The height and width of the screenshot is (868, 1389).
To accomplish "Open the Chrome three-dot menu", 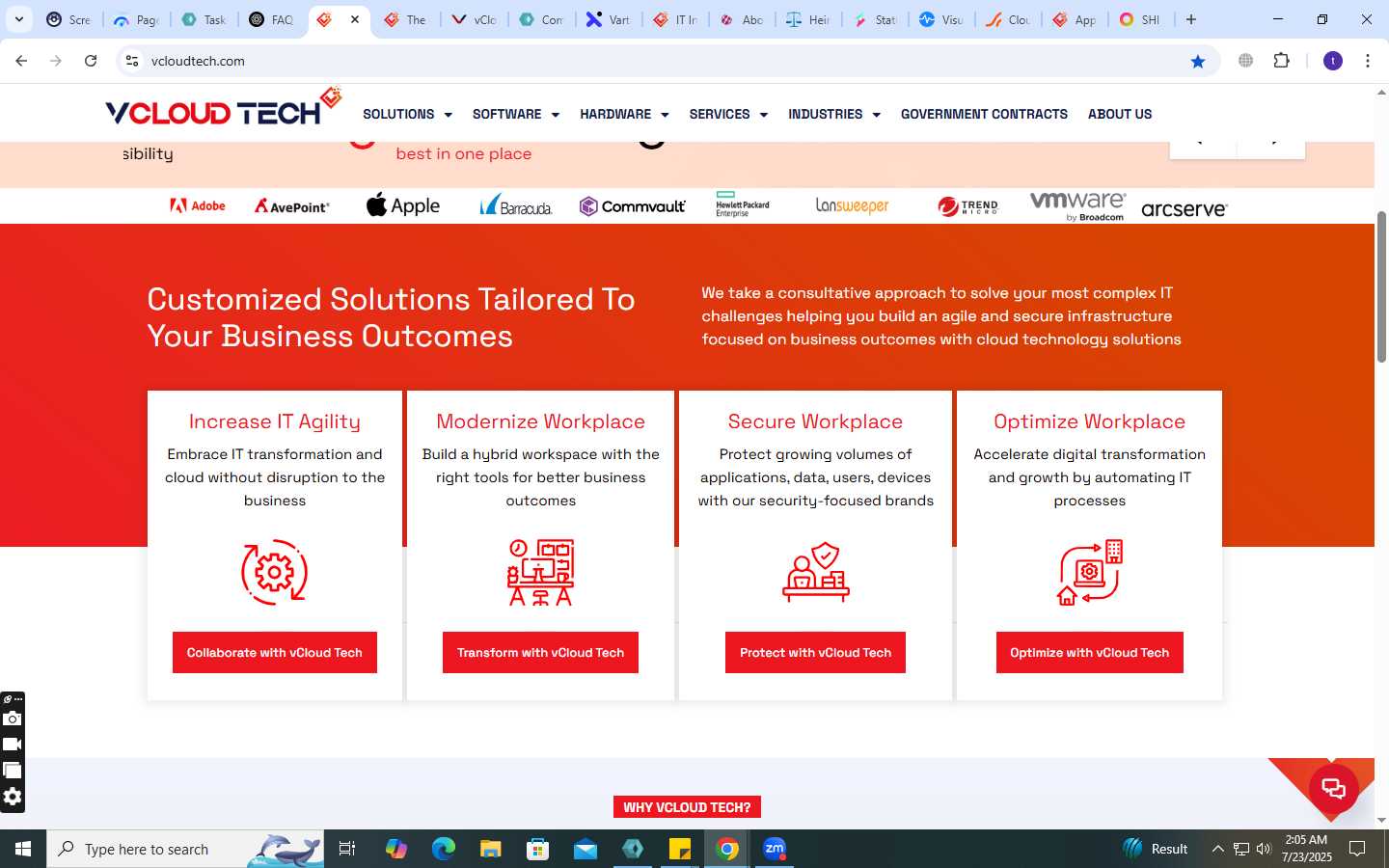I will point(1368,61).
